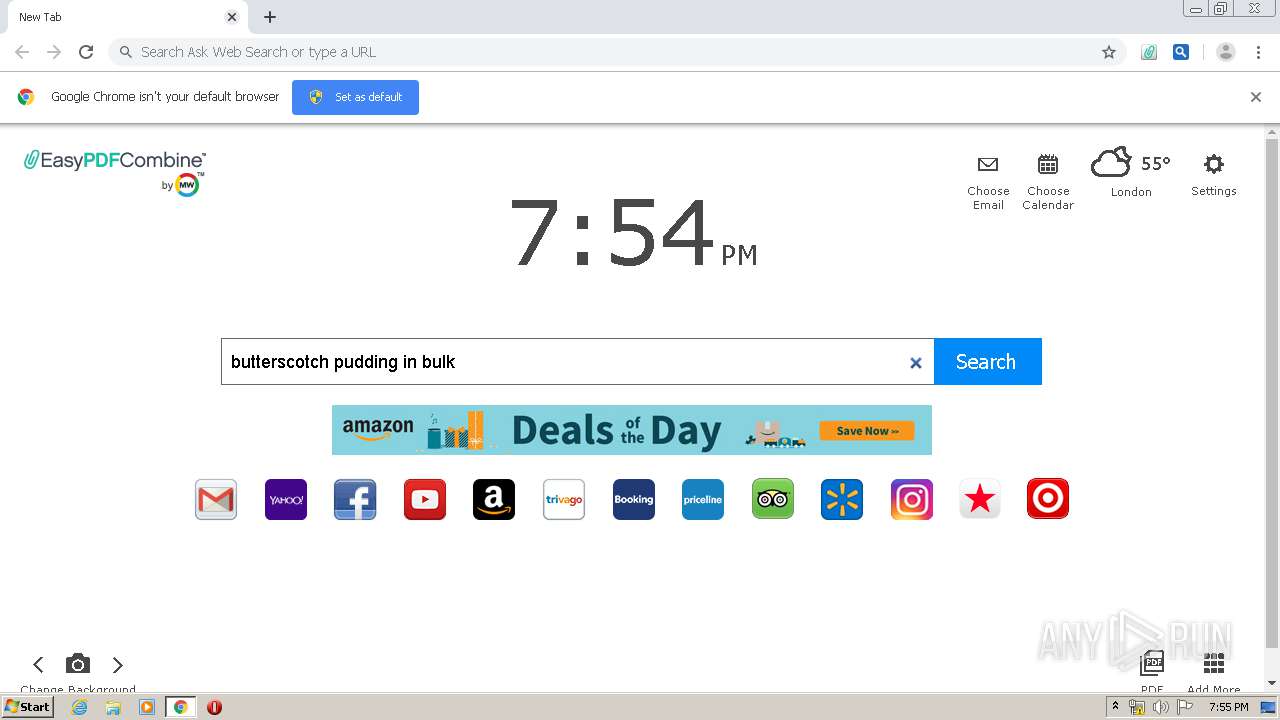Click the Walmart shortcut icon
This screenshot has width=1280, height=720.
click(x=842, y=499)
